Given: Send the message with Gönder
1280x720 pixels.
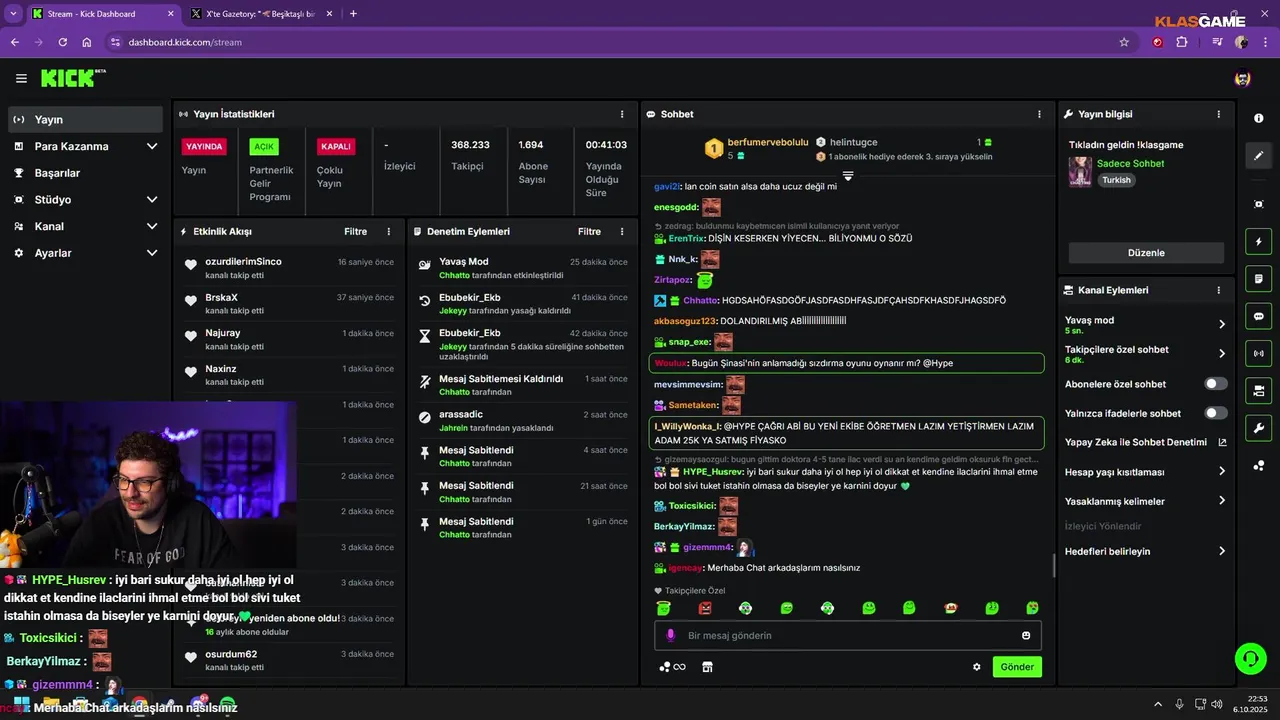Looking at the screenshot, I should [1017, 667].
